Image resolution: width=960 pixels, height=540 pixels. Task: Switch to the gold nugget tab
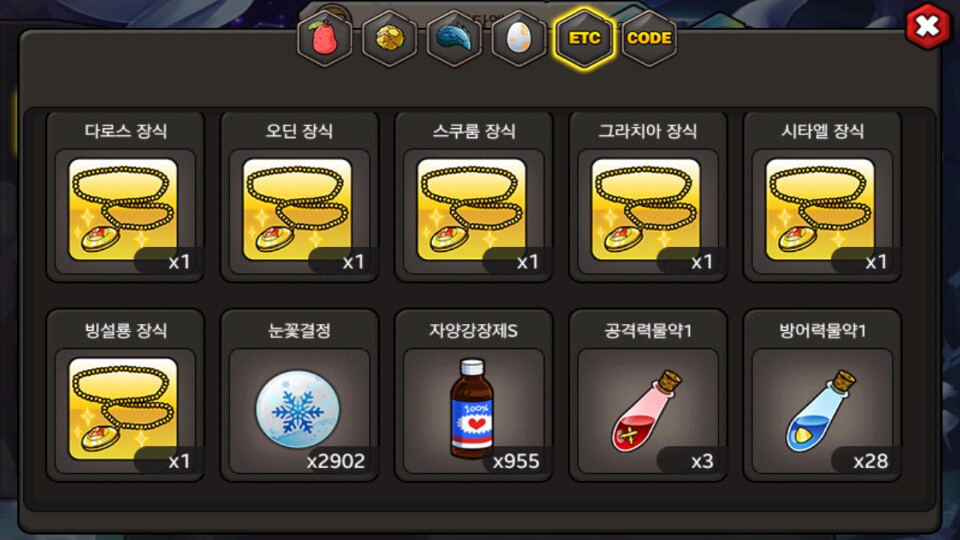389,39
